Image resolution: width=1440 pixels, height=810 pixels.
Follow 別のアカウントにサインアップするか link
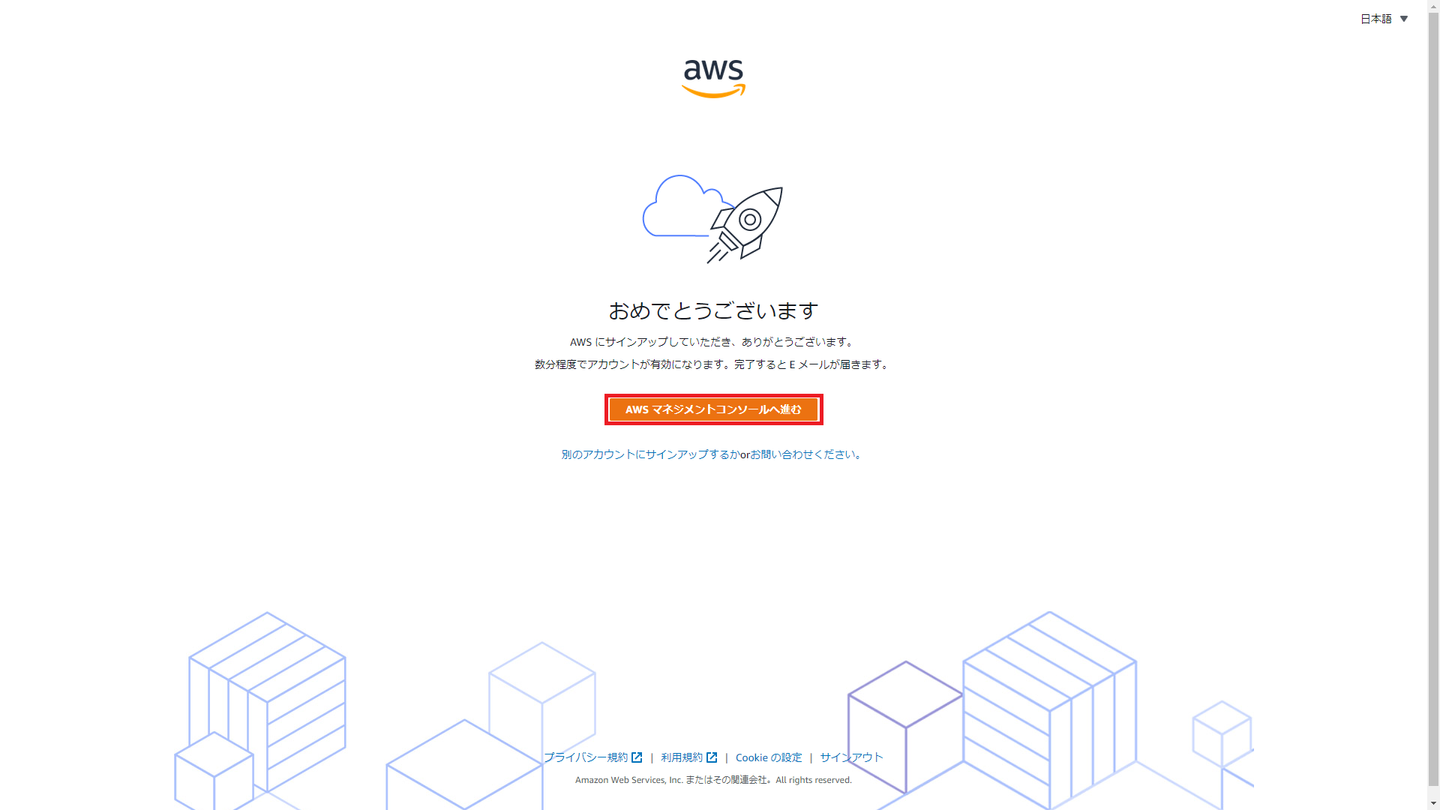point(650,455)
